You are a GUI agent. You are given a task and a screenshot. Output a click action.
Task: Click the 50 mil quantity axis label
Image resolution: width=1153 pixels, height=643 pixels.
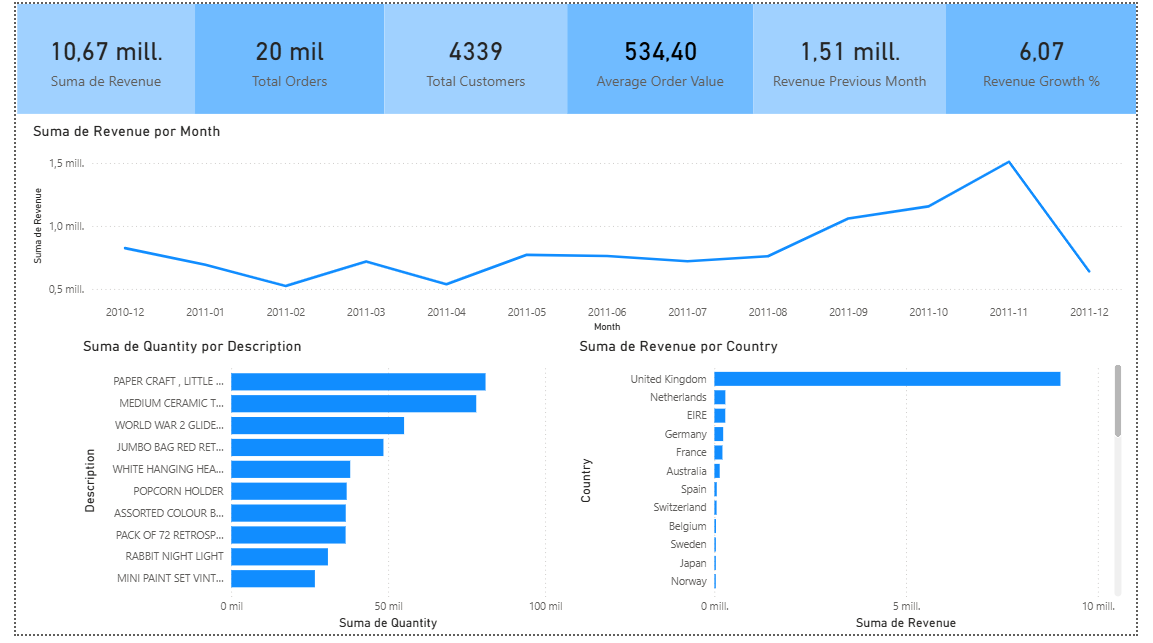coord(388,606)
